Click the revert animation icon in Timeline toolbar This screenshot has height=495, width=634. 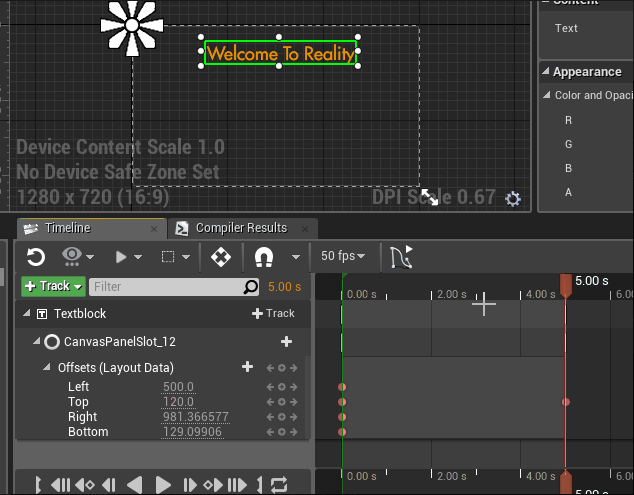[x=35, y=257]
